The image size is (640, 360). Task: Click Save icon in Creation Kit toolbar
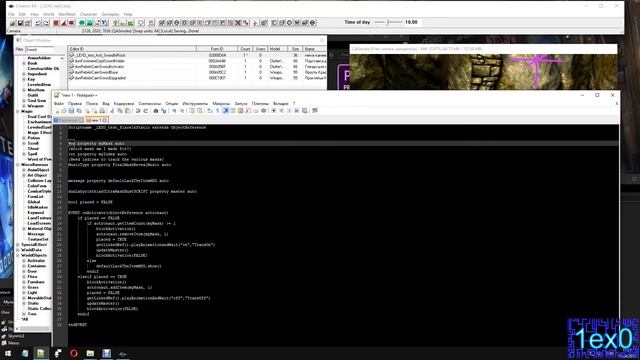click(x=20, y=23)
